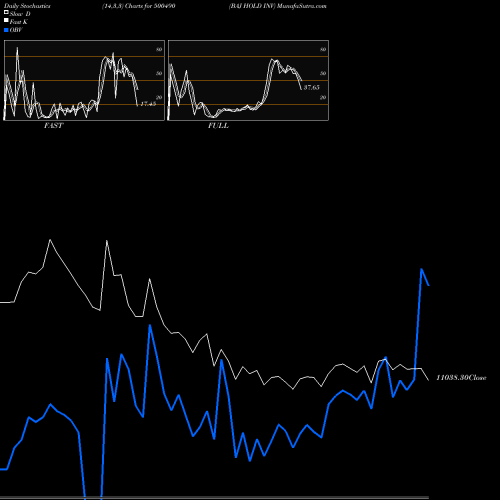
Task: Click the blue OBV legend swatch
Action: [6, 30]
